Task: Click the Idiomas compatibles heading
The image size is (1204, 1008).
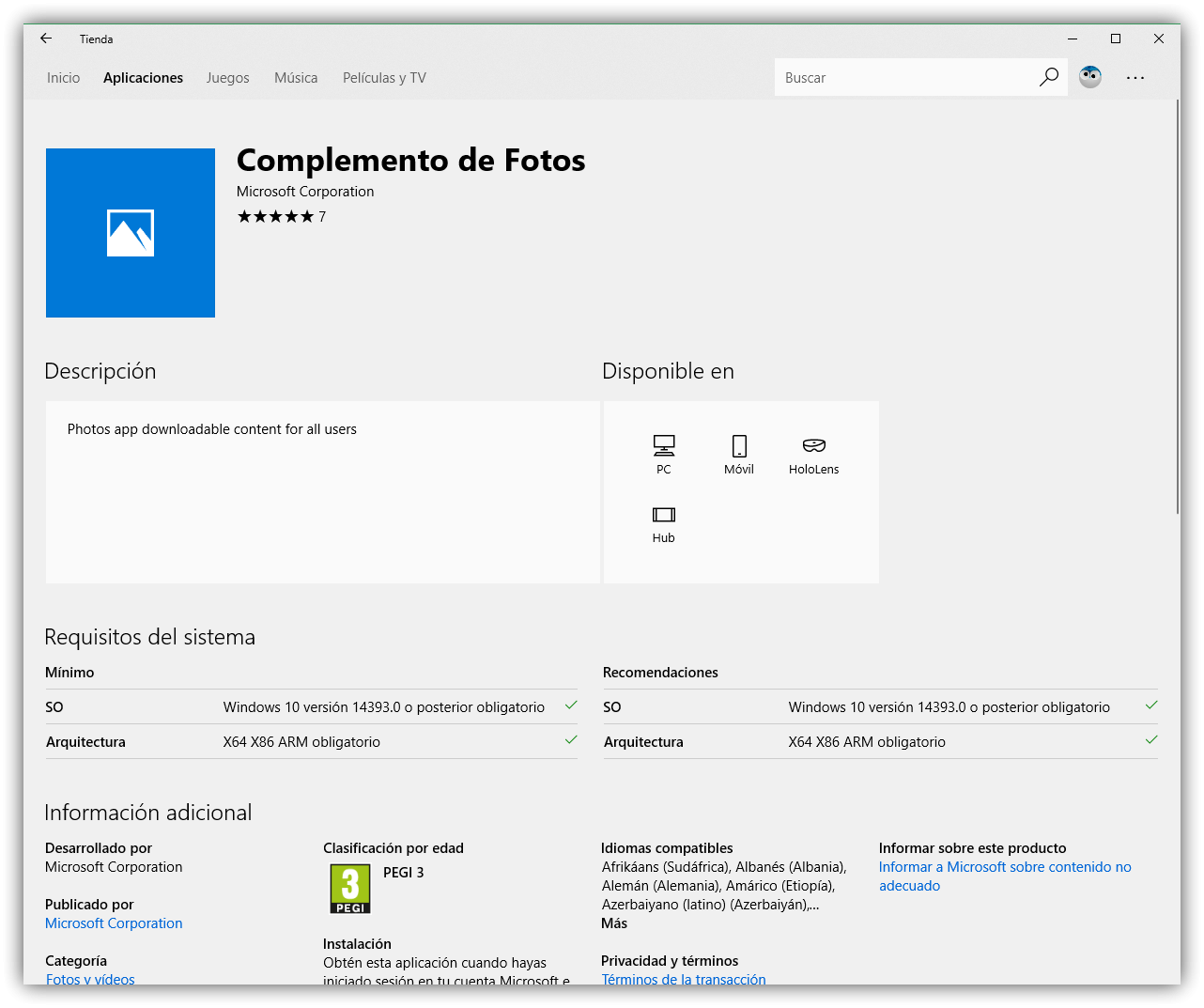Action: (x=667, y=848)
